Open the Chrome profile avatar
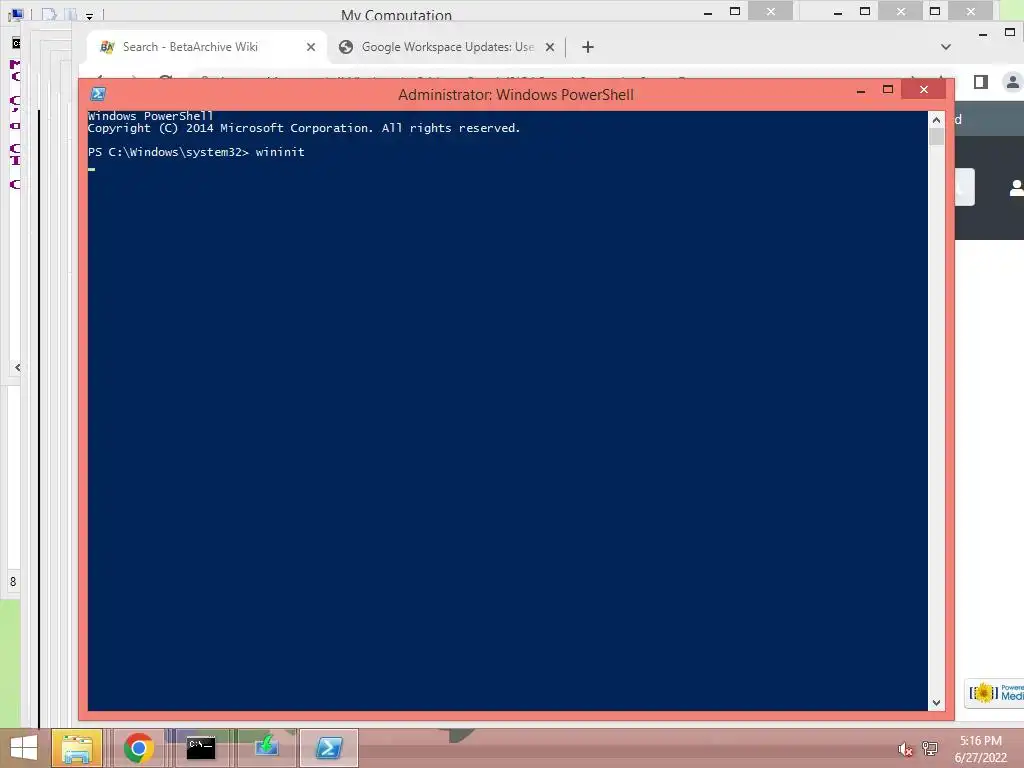 coord(1012,82)
